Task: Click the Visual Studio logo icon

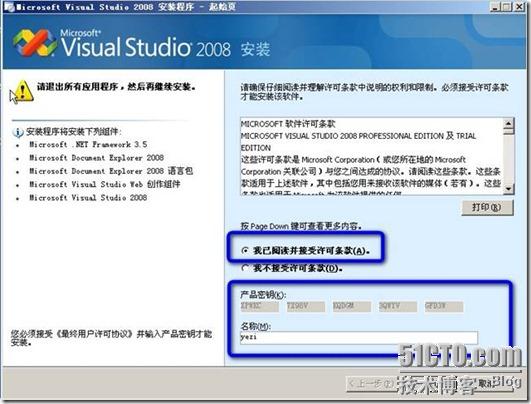Action: [35, 43]
